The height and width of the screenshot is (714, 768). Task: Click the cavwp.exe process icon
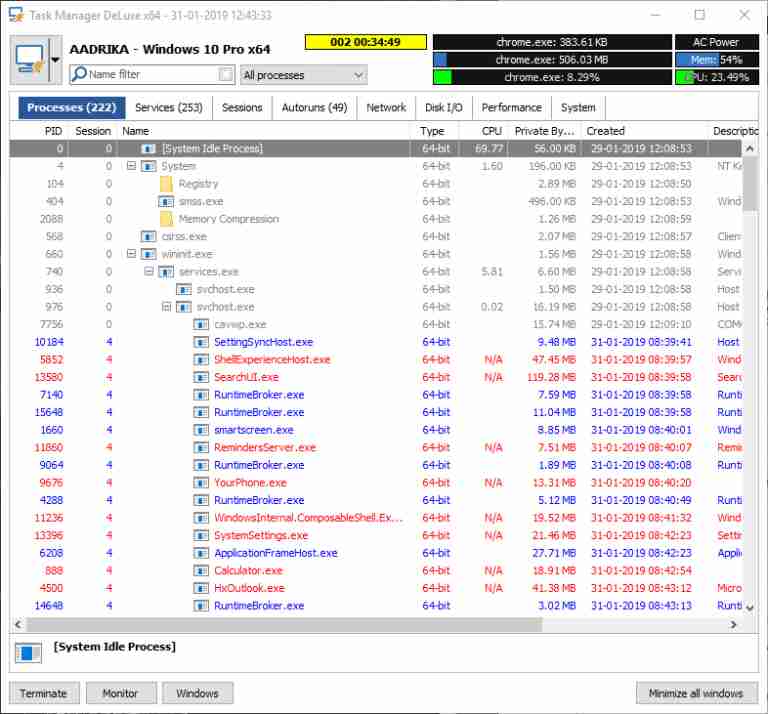coord(201,324)
